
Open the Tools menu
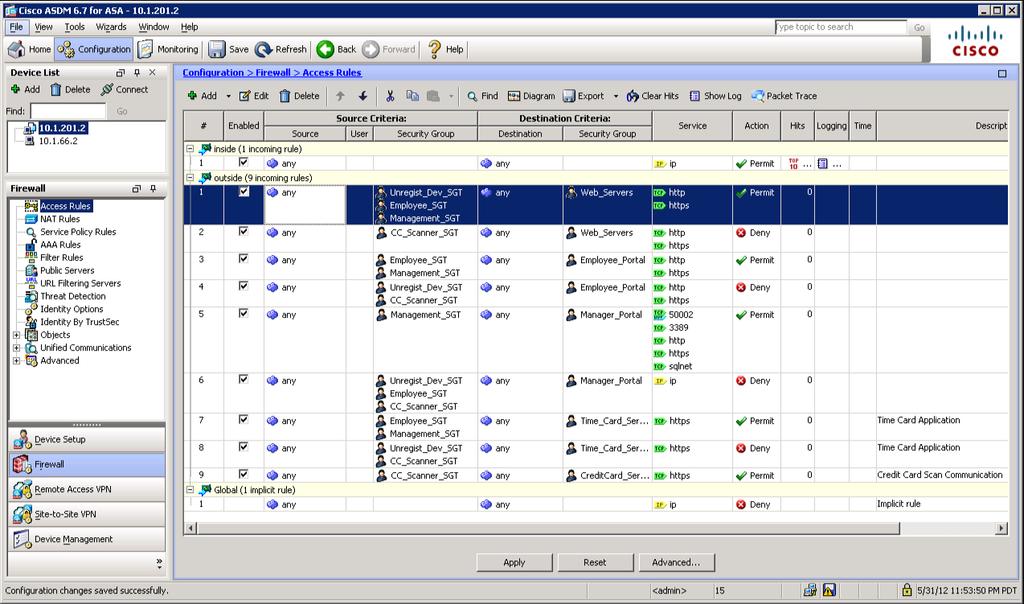74,27
